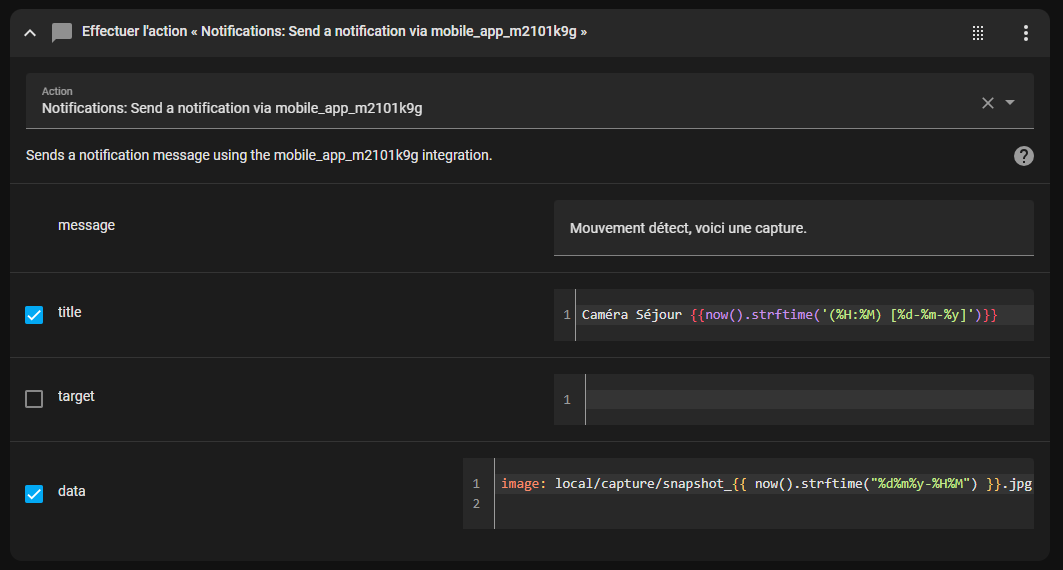Screen dimensions: 1063x570
Task: Click the help question mark icon
Action: (1023, 156)
